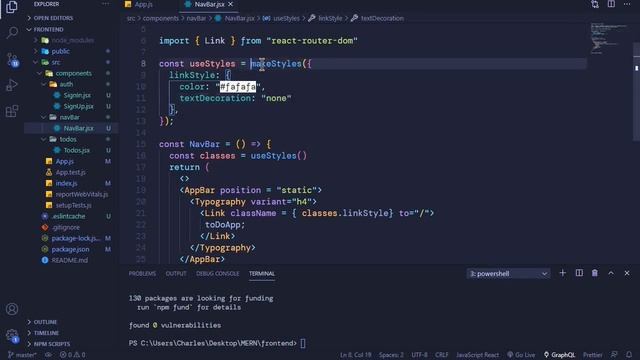Collapse the navBar folder
640x360 pixels.
click(x=69, y=117)
